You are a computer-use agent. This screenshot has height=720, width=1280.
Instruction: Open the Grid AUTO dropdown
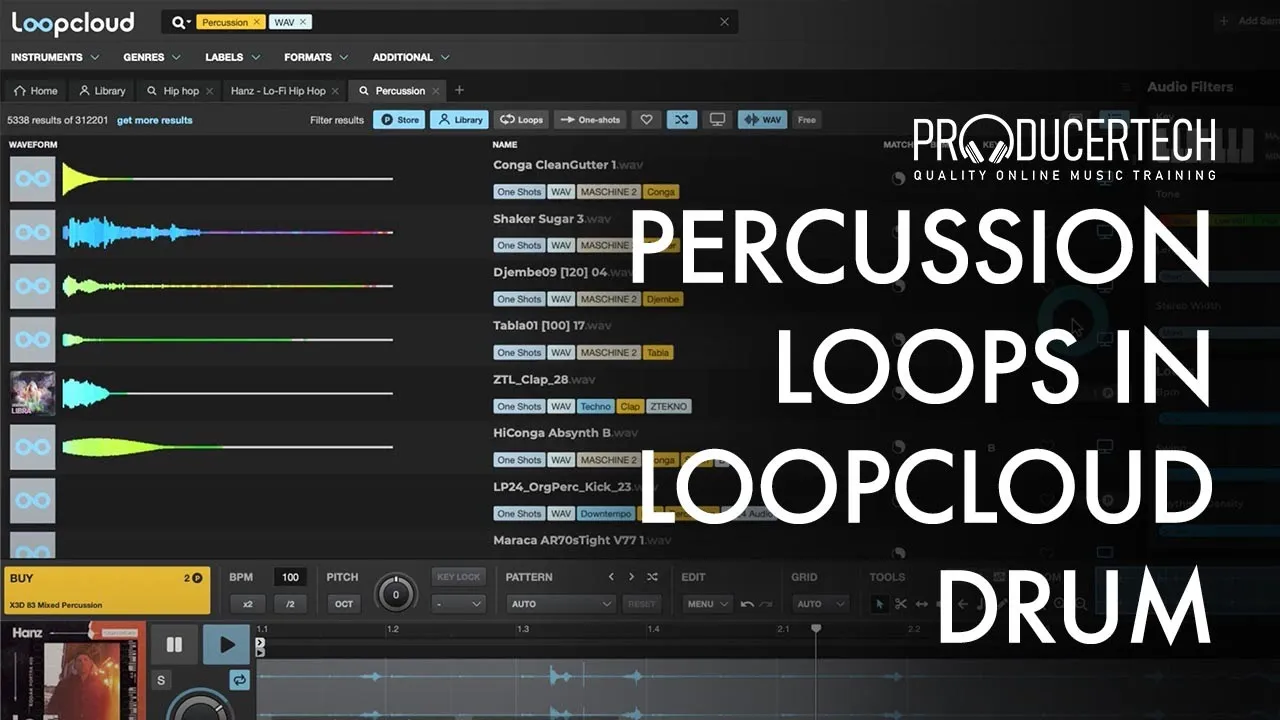click(821, 604)
